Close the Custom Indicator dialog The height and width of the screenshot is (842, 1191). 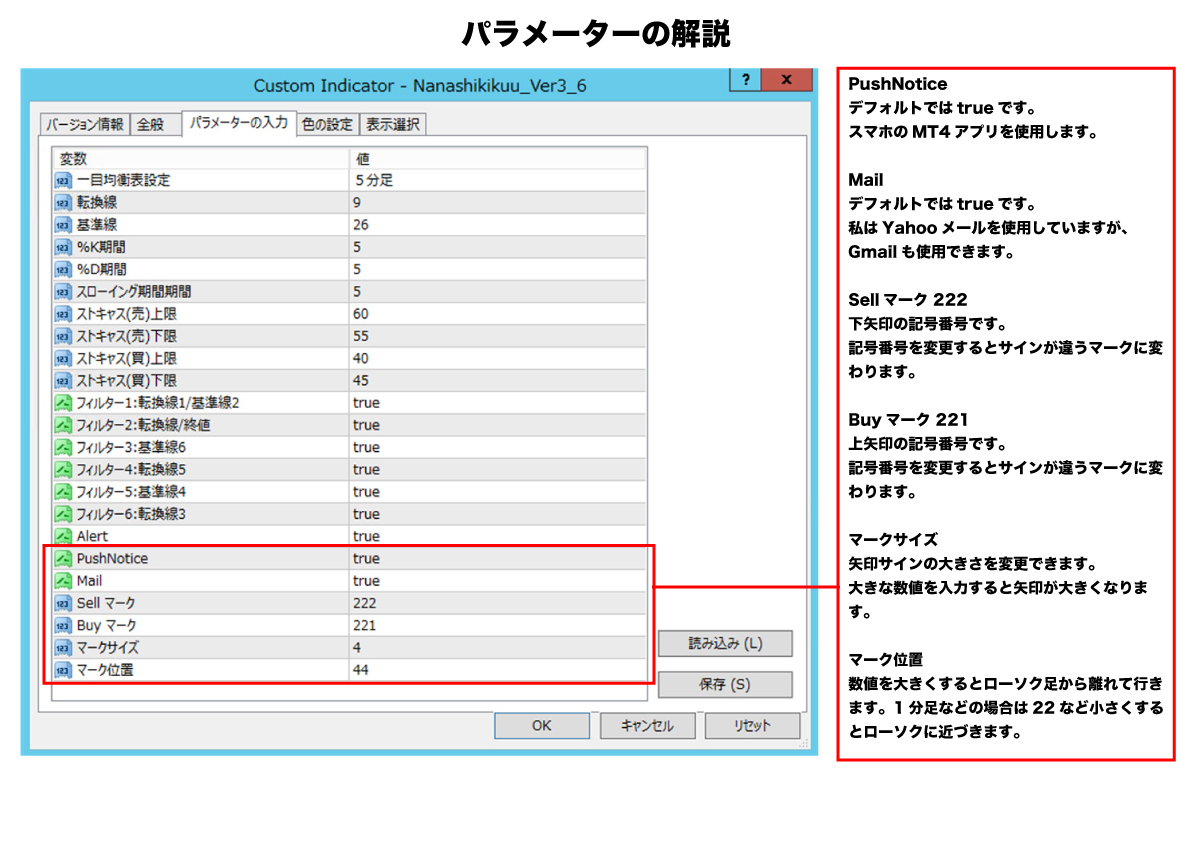(787, 79)
